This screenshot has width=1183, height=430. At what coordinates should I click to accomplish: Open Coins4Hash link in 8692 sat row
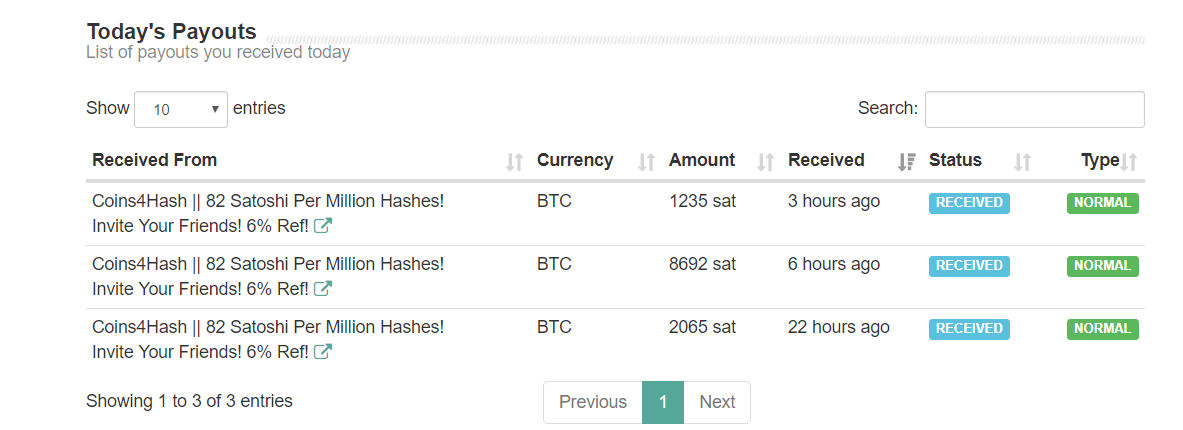tap(268, 276)
